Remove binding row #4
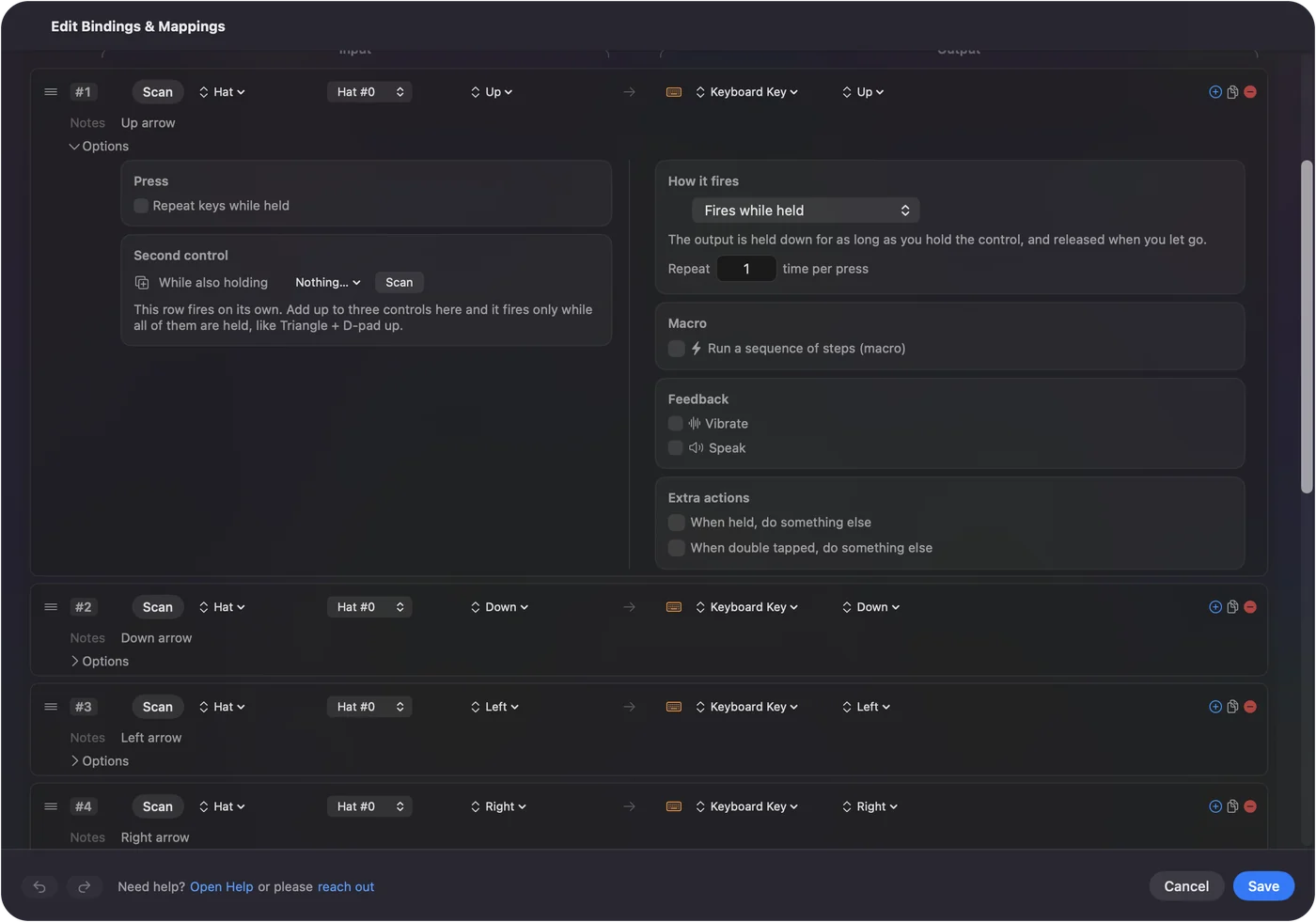Image resolution: width=1316 pixels, height=922 pixels. [1250, 806]
